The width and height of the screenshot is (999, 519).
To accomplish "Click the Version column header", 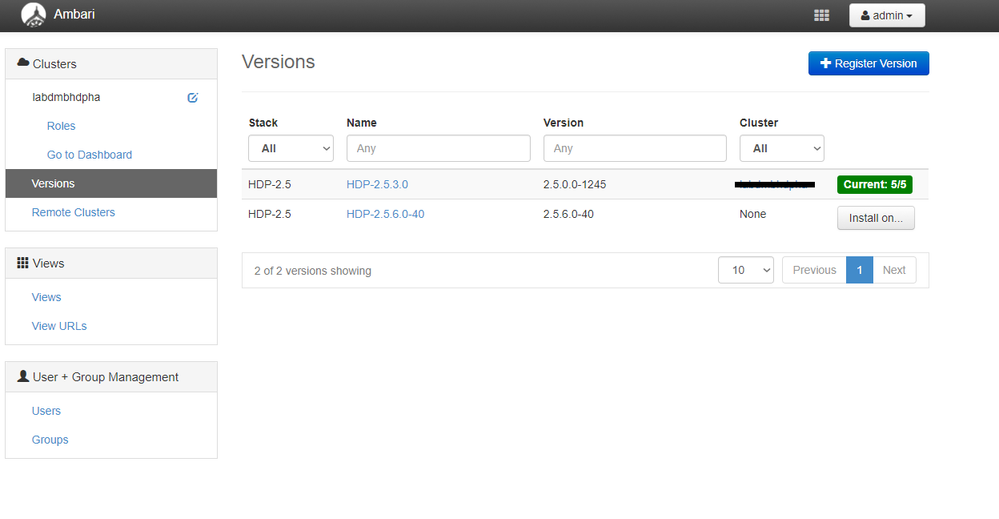I will [x=563, y=122].
